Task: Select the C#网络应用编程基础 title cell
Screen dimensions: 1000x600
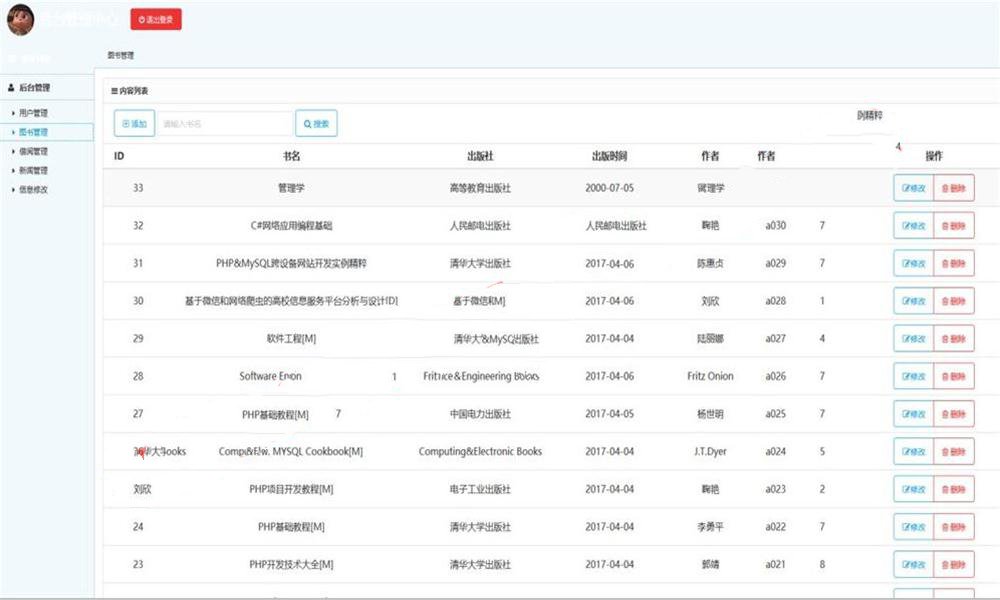Action: (x=291, y=226)
